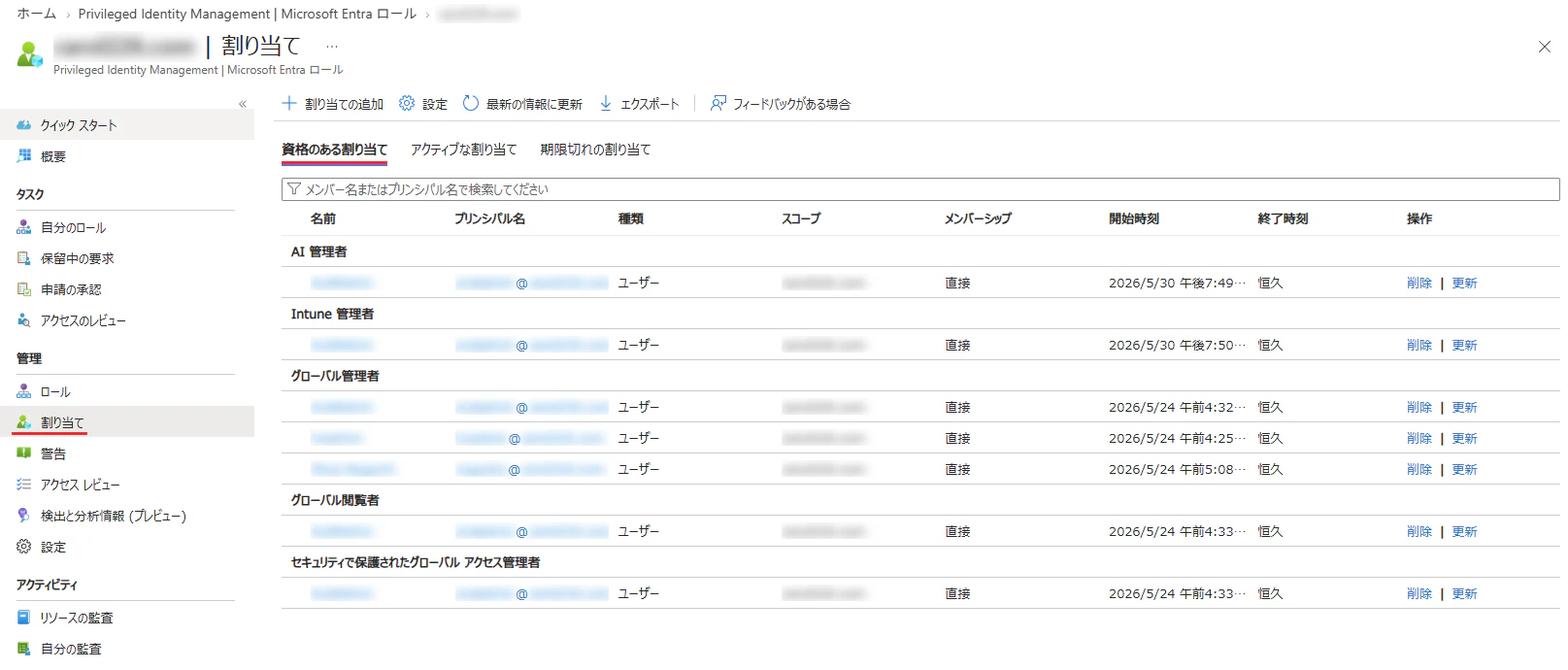The width and height of the screenshot is (1568, 670).
Task: Click the member search filter field
Action: click(920, 189)
